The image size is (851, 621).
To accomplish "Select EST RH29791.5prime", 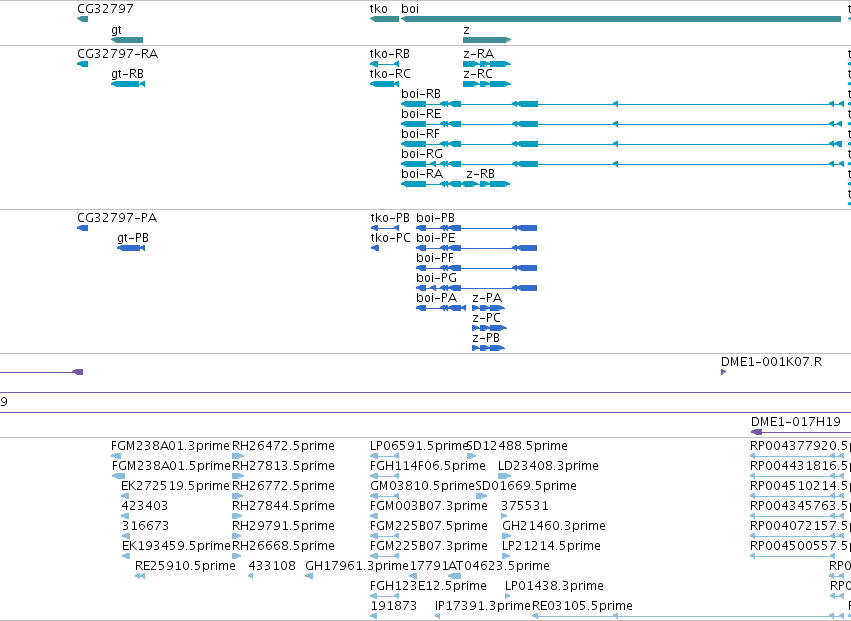I will coord(236,536).
